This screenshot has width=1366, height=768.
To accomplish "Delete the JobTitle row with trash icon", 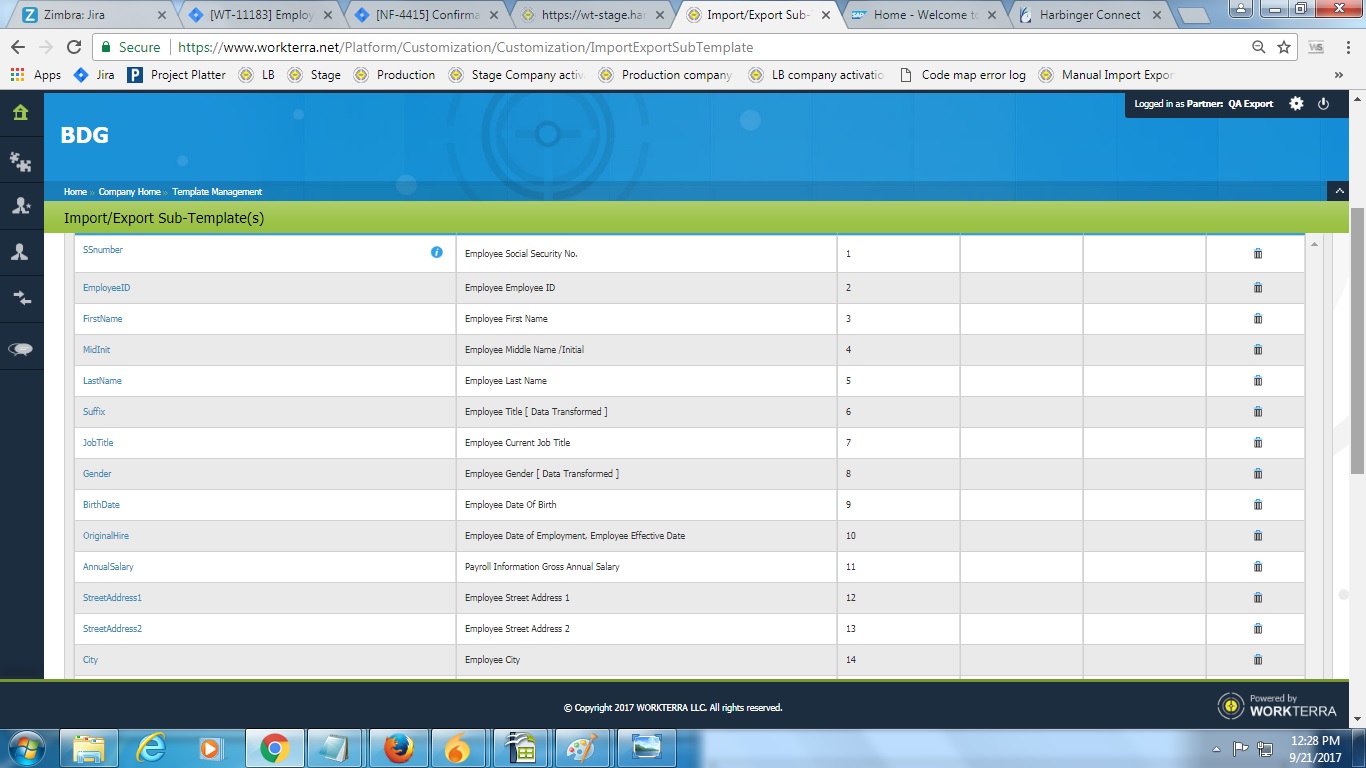I will point(1257,443).
